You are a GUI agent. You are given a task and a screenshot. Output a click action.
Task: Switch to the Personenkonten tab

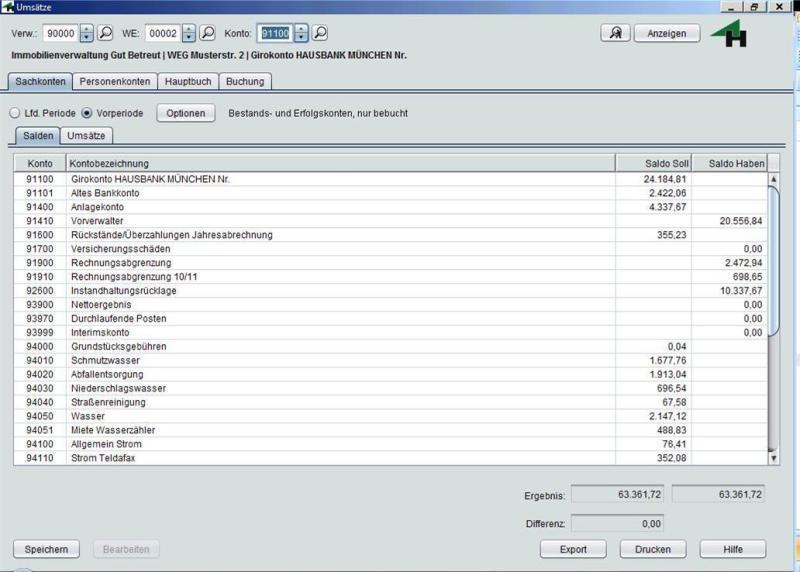(115, 82)
